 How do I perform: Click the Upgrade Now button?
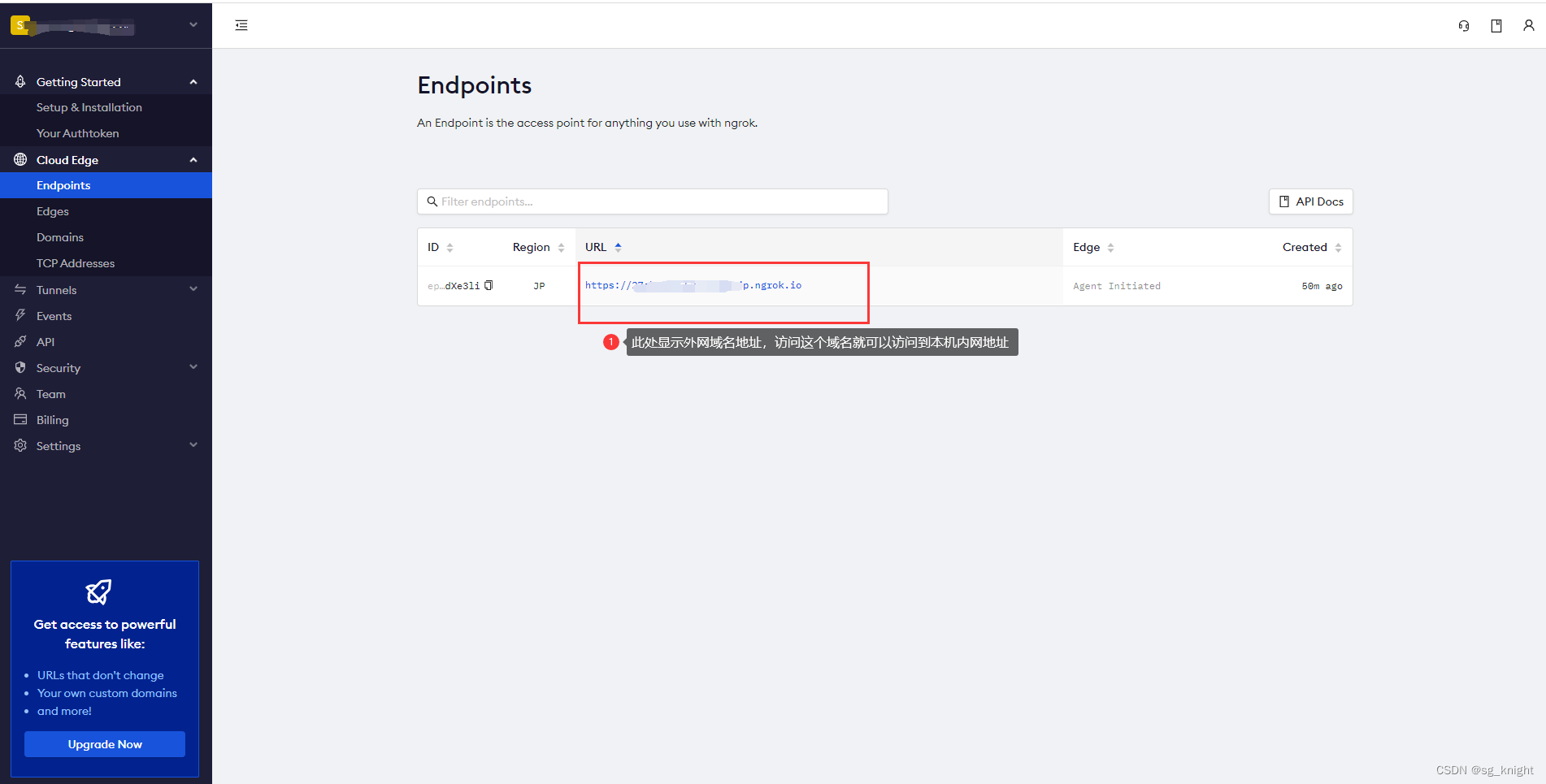[x=105, y=744]
